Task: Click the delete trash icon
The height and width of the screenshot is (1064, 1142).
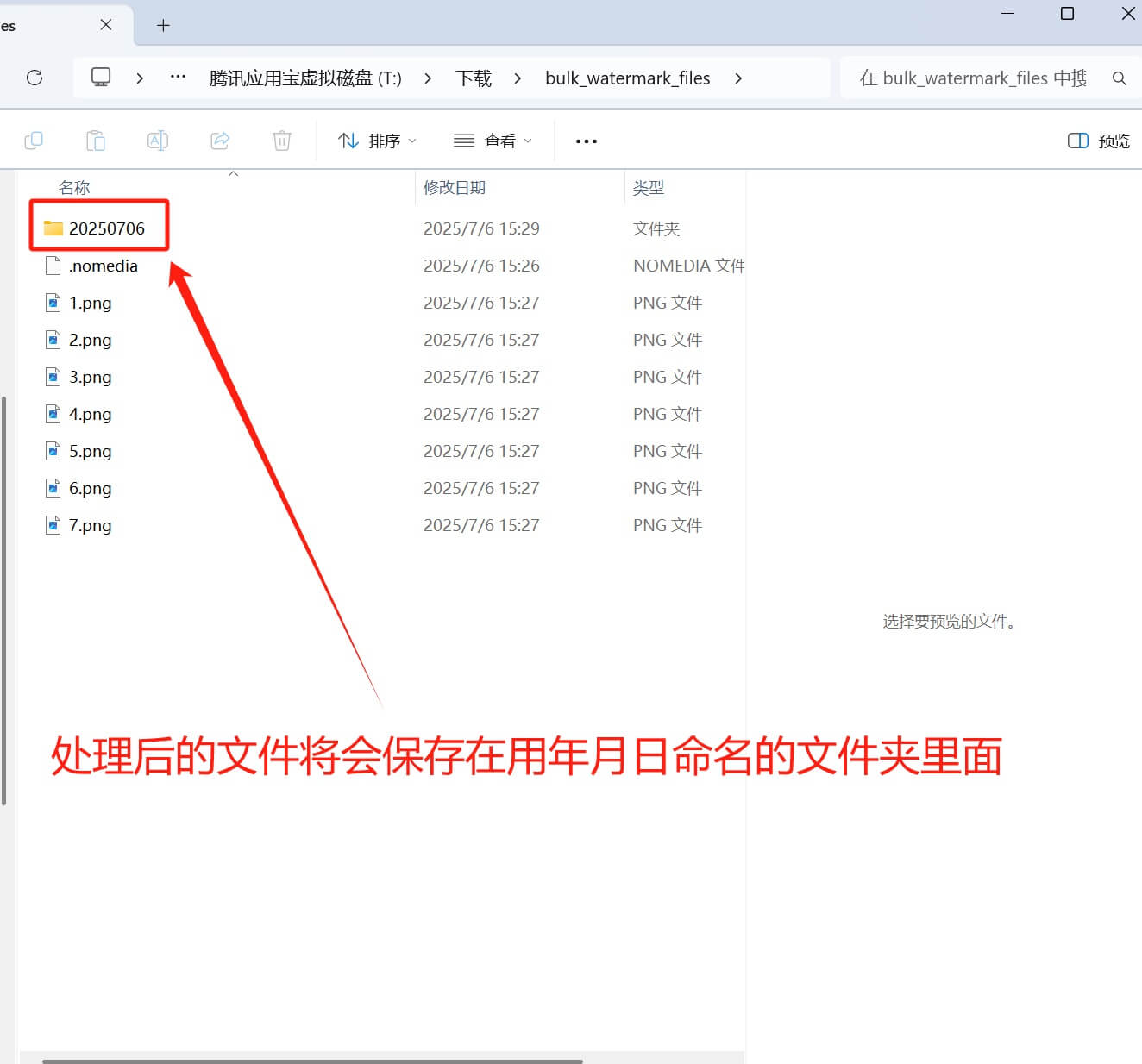Action: (x=282, y=141)
